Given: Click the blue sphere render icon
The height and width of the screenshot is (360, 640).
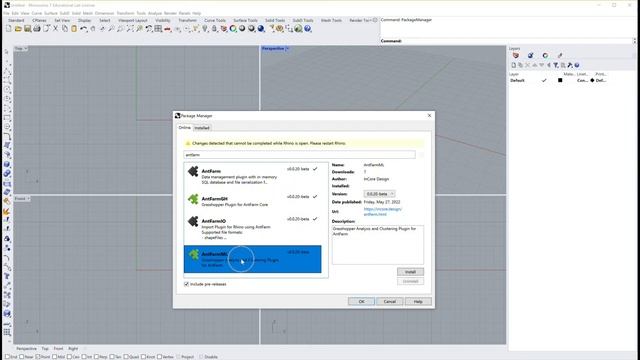Looking at the screenshot, I should [x=261, y=29].
